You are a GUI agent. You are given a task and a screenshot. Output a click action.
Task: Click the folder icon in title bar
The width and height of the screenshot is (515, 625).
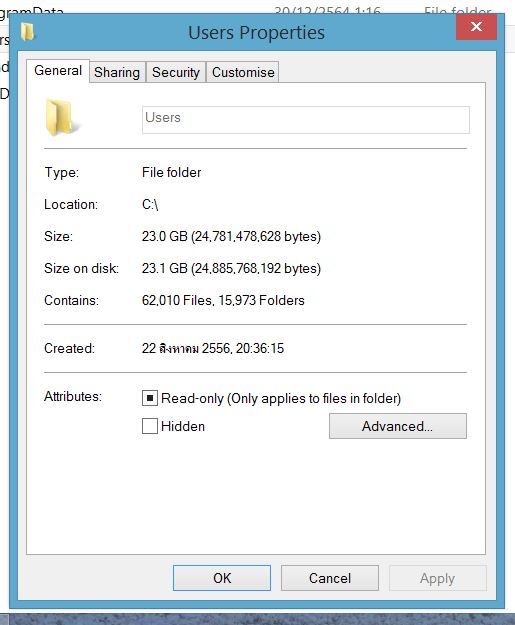click(x=28, y=32)
